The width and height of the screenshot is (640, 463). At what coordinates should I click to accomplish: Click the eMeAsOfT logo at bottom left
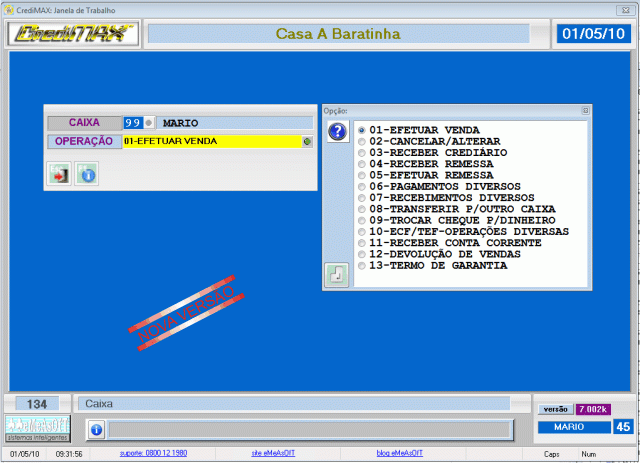[x=36, y=425]
